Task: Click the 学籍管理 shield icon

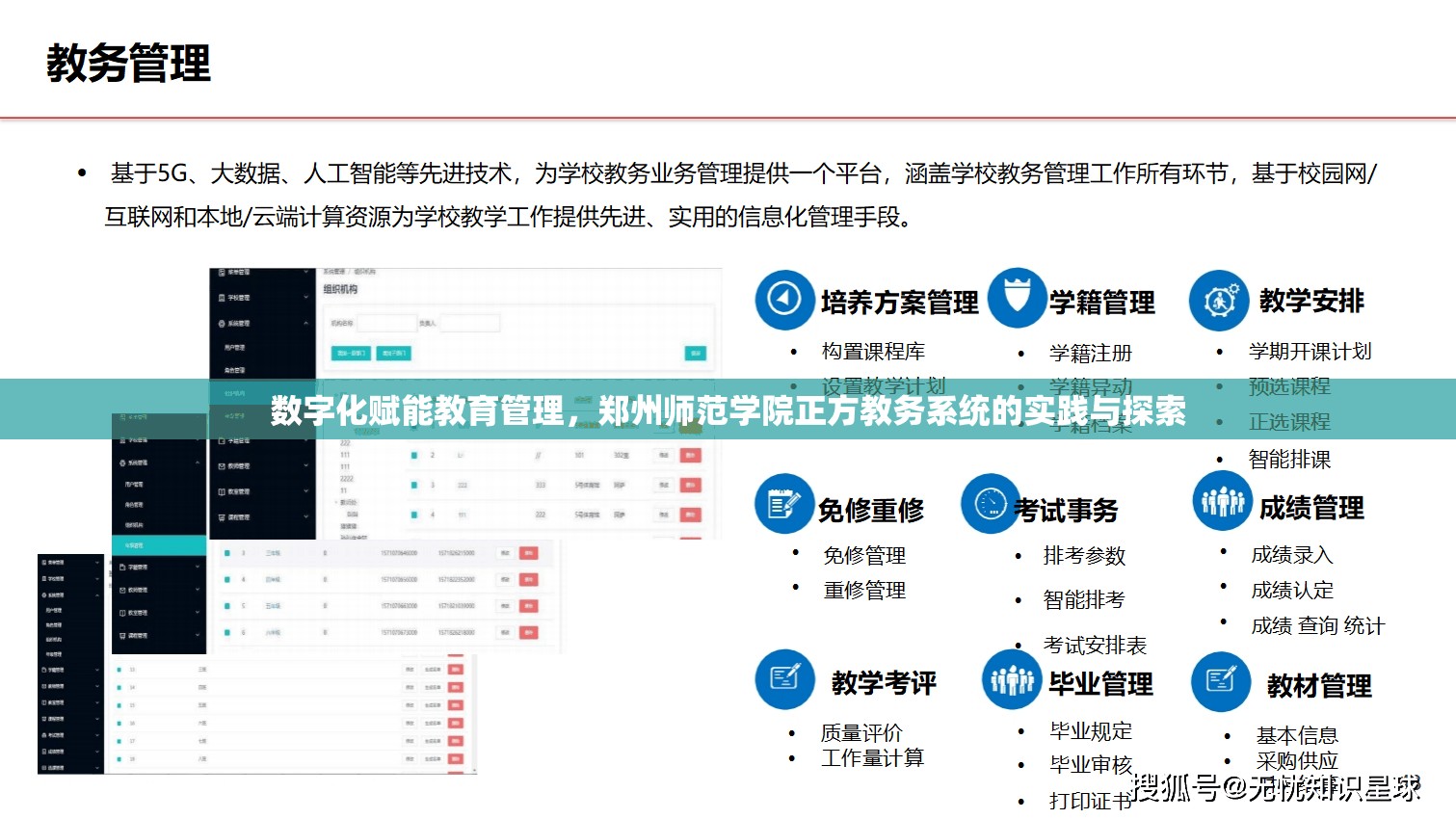Action: point(1017,297)
